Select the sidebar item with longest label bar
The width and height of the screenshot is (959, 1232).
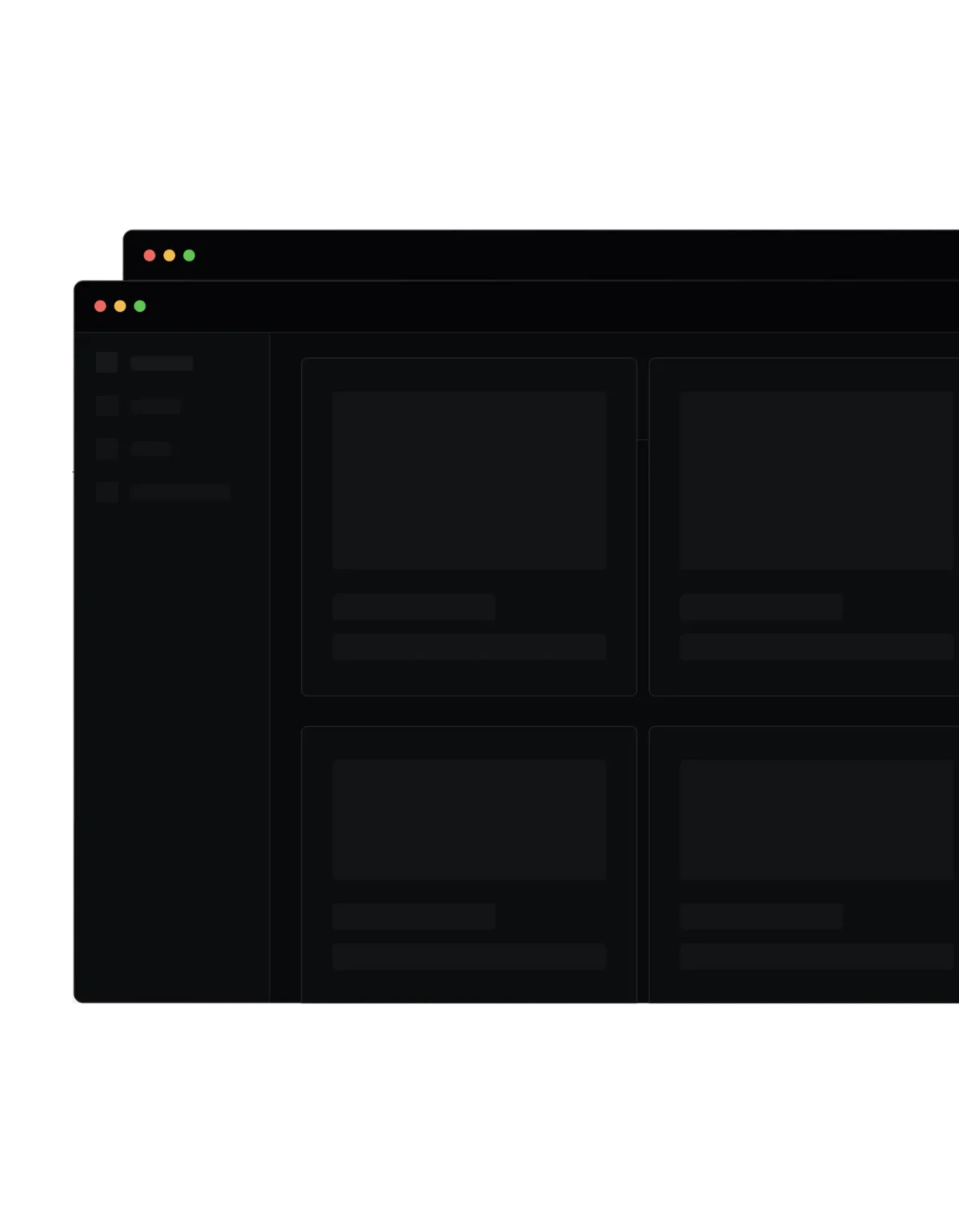point(163,492)
